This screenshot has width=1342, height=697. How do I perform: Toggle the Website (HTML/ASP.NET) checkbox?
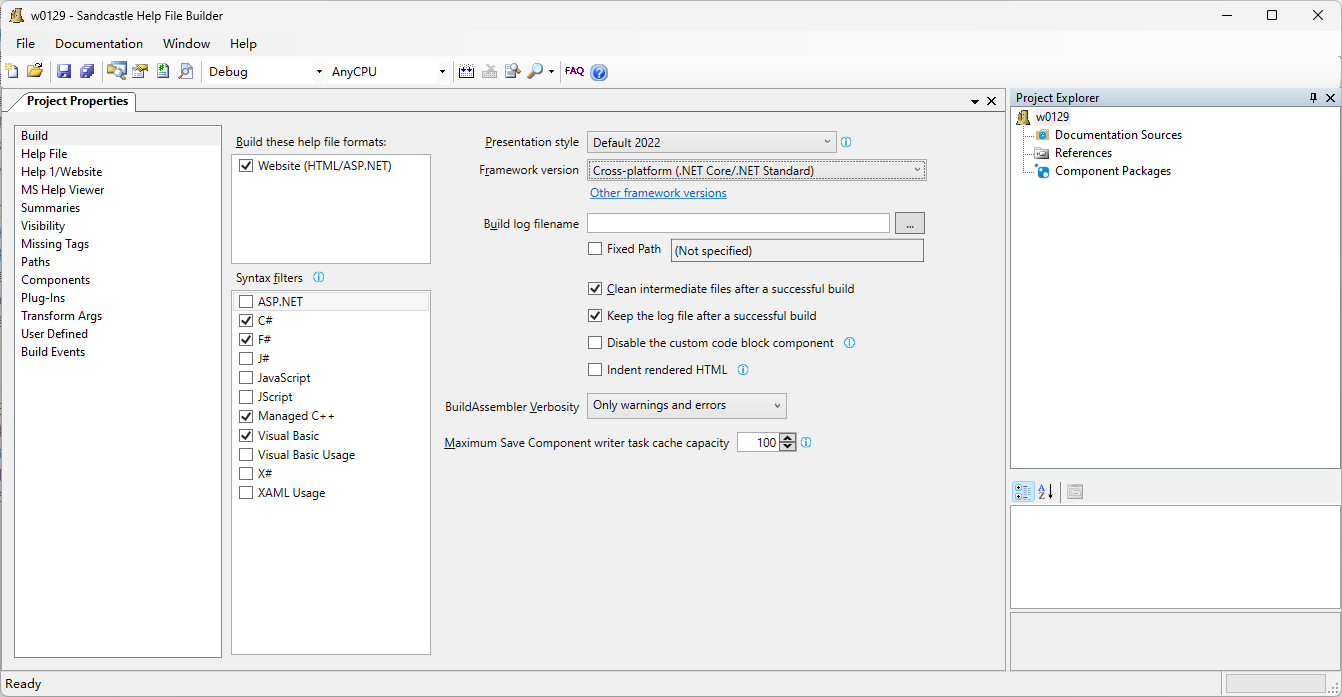246,166
